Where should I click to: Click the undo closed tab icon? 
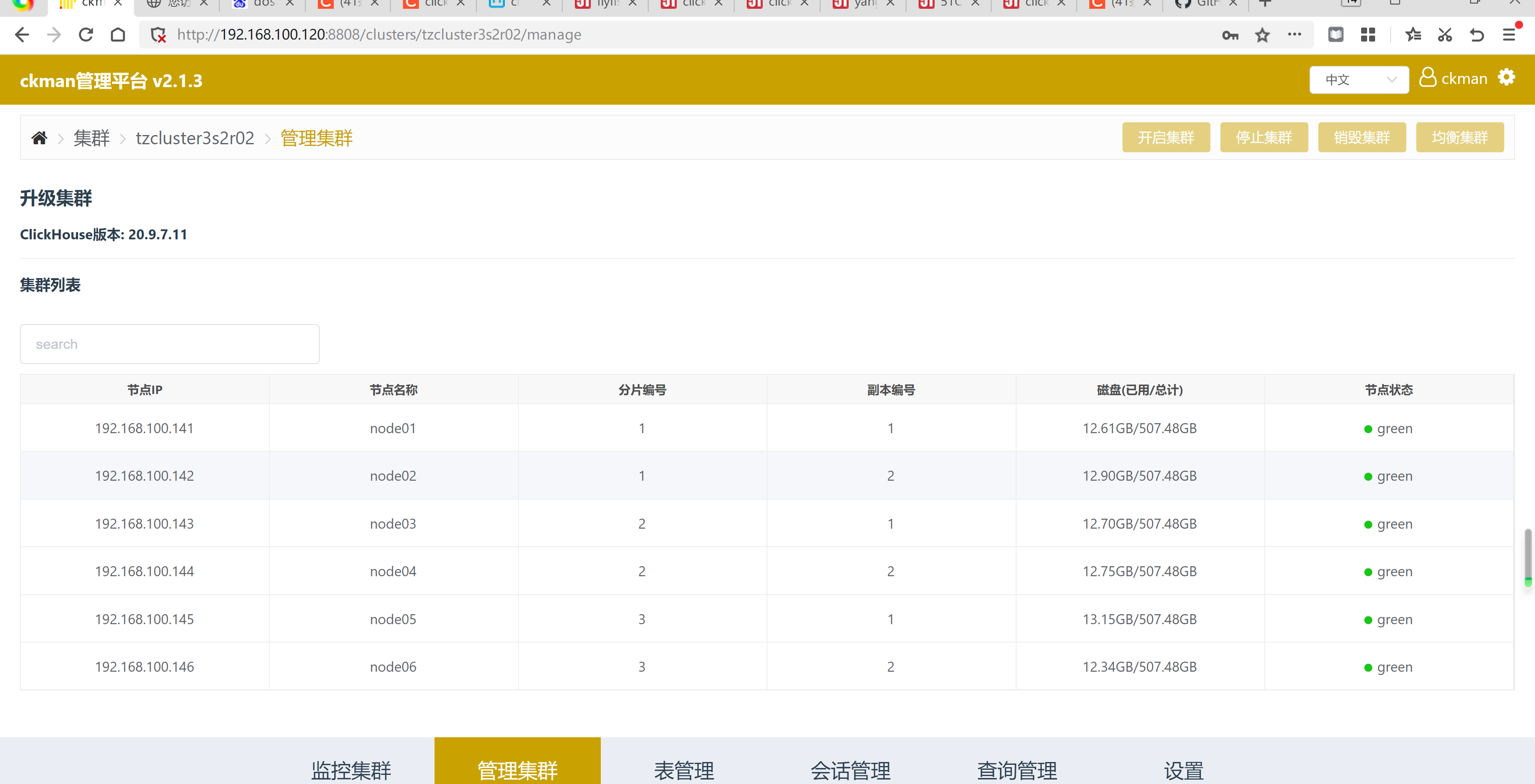point(1477,35)
